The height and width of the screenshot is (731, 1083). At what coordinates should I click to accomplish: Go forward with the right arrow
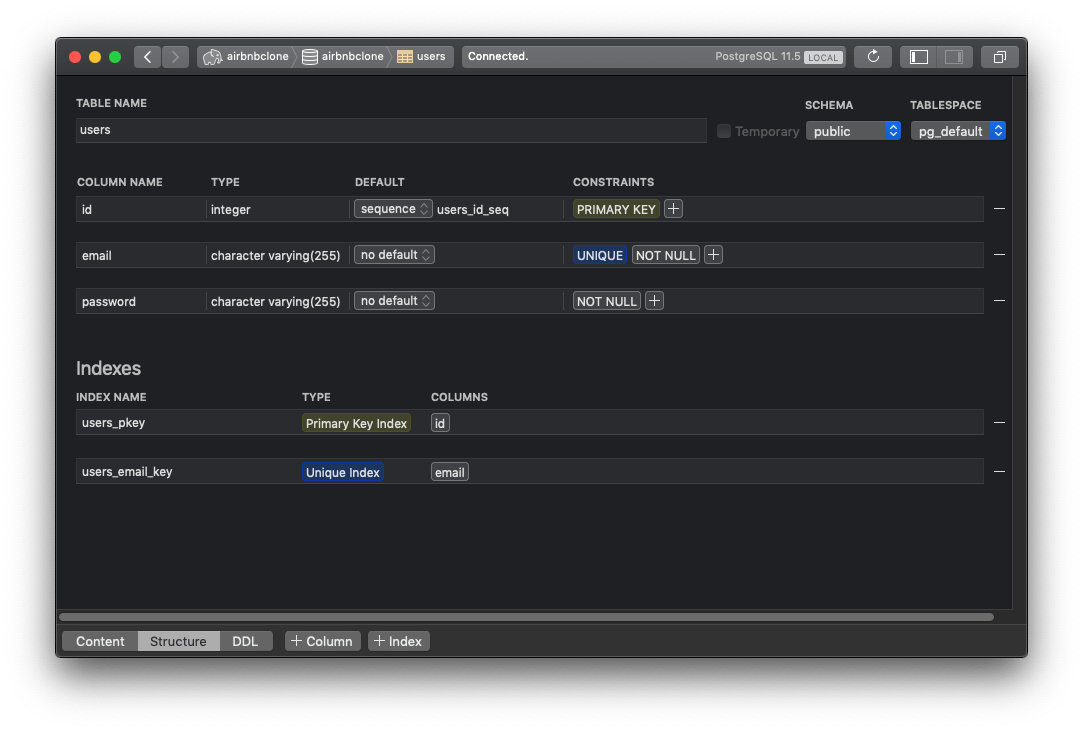175,57
